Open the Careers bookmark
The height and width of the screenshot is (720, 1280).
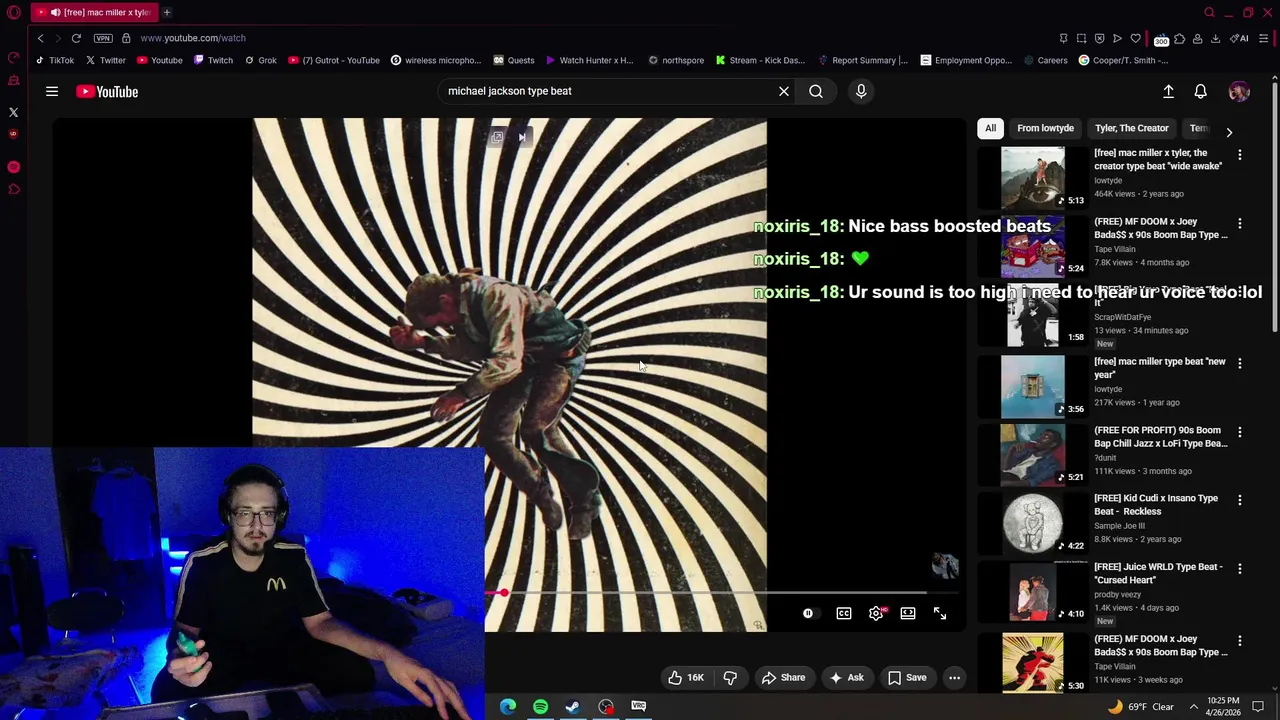click(x=1045, y=60)
